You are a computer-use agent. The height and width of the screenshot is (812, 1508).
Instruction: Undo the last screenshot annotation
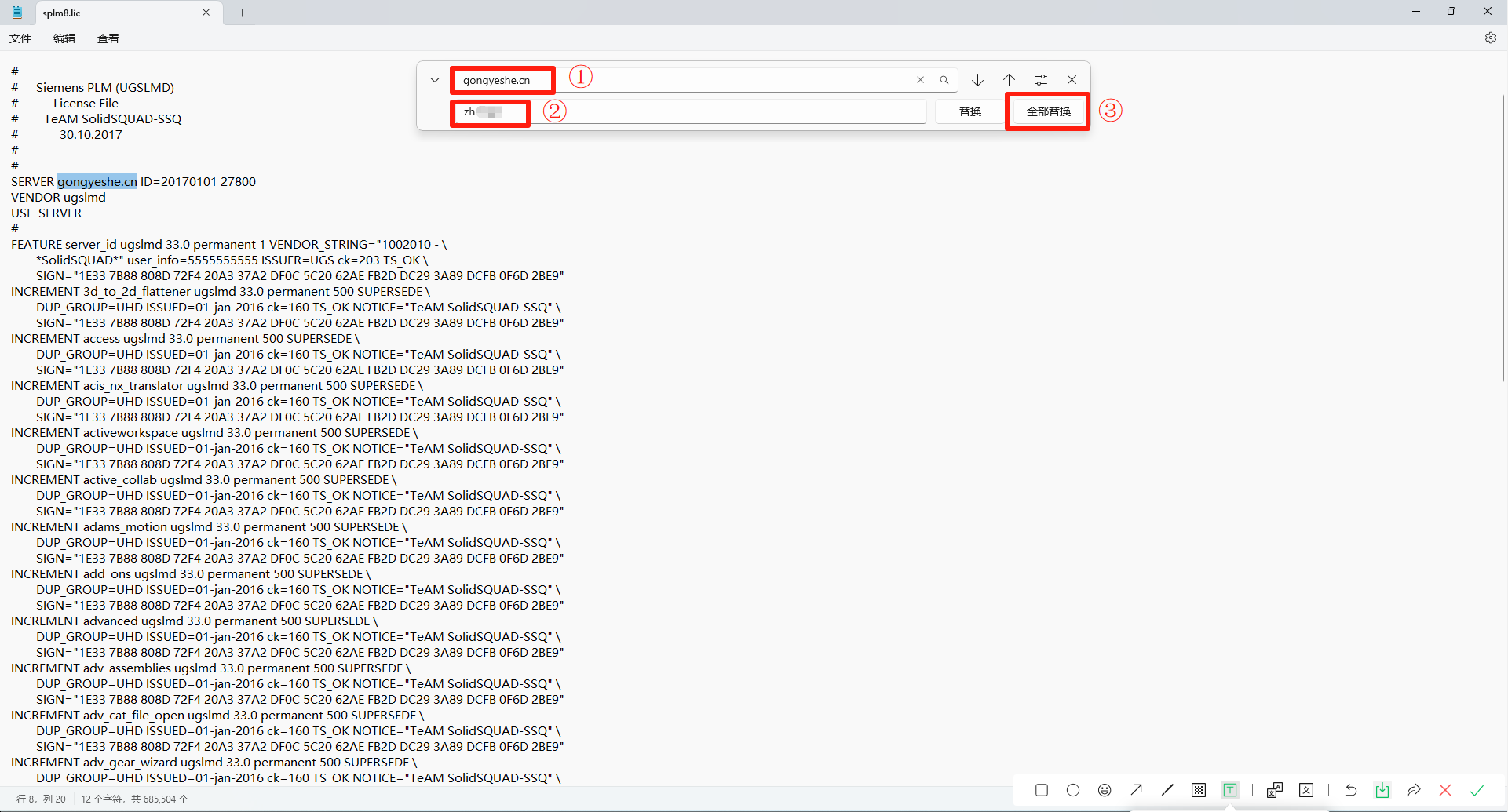(1351, 790)
